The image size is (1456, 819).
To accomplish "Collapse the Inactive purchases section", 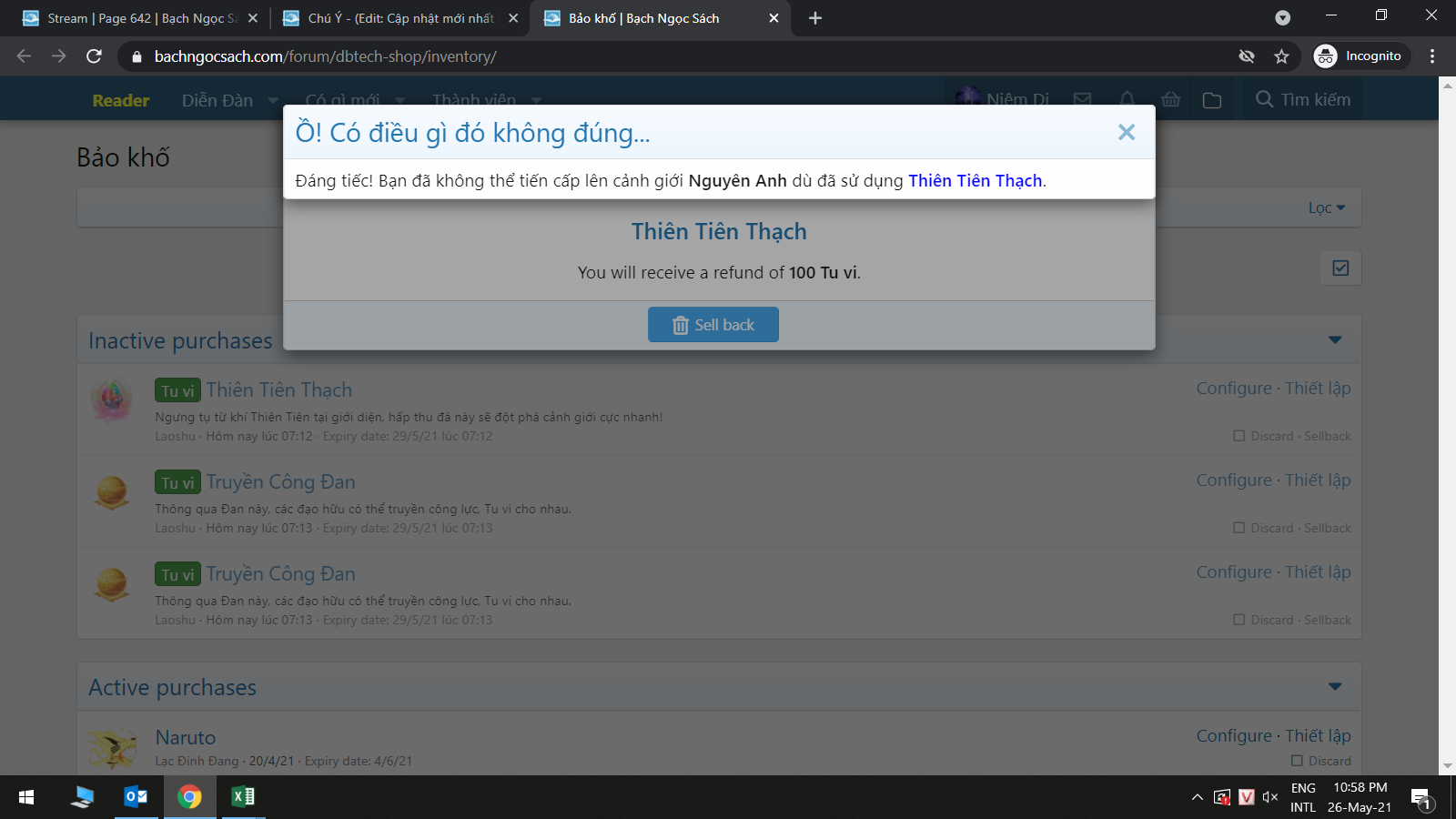I will click(x=1335, y=340).
